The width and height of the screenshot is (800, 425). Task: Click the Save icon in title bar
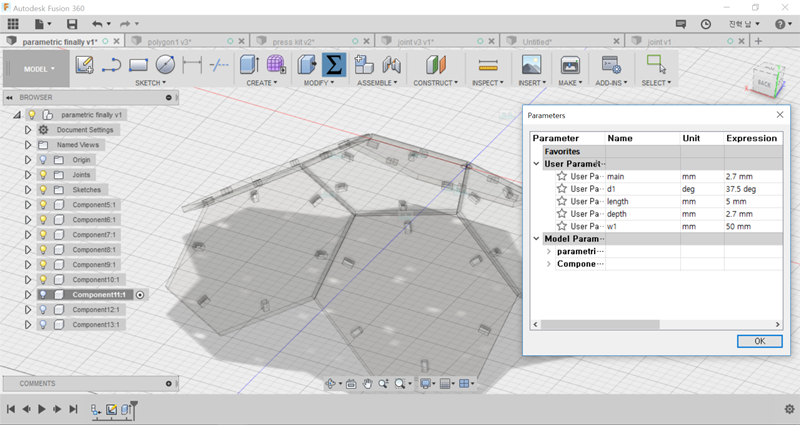pos(72,23)
